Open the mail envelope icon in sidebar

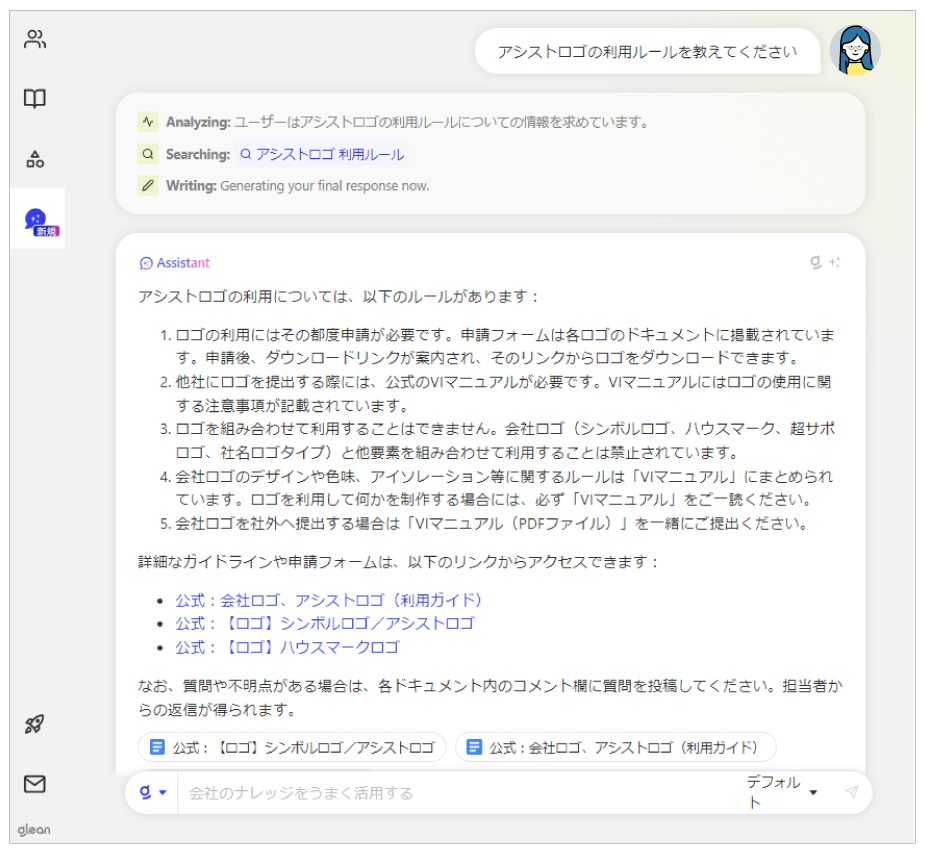coord(35,784)
